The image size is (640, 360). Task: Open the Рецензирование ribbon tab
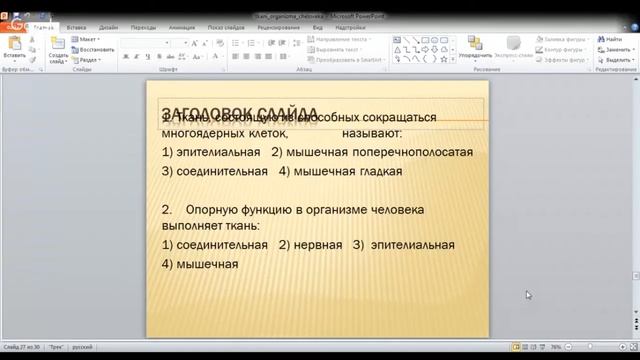point(278,27)
